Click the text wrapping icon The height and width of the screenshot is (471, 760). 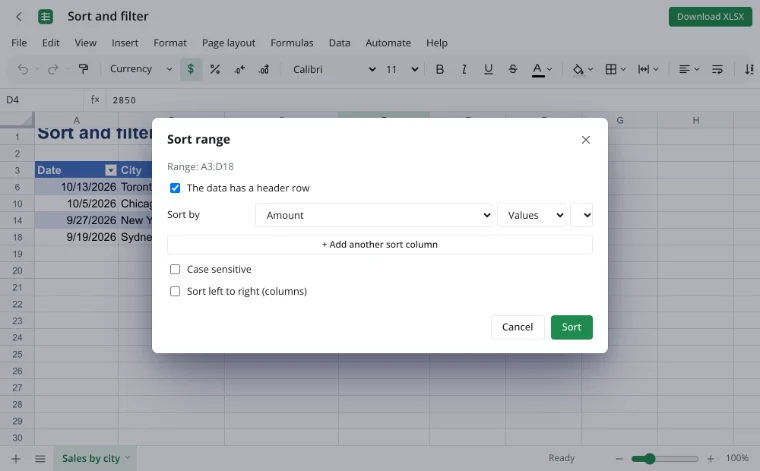tap(717, 69)
